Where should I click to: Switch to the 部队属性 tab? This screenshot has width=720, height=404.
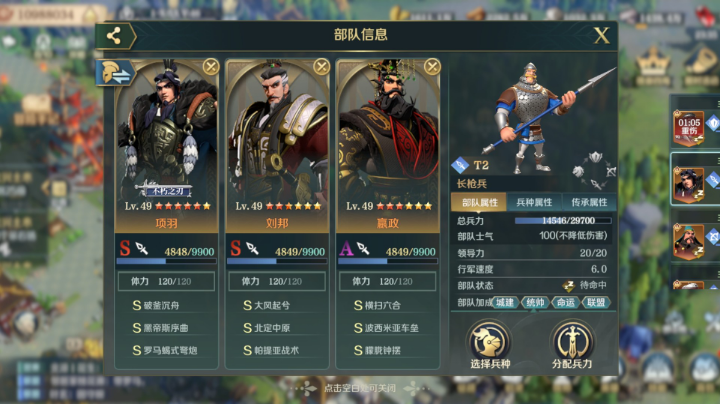click(x=479, y=202)
